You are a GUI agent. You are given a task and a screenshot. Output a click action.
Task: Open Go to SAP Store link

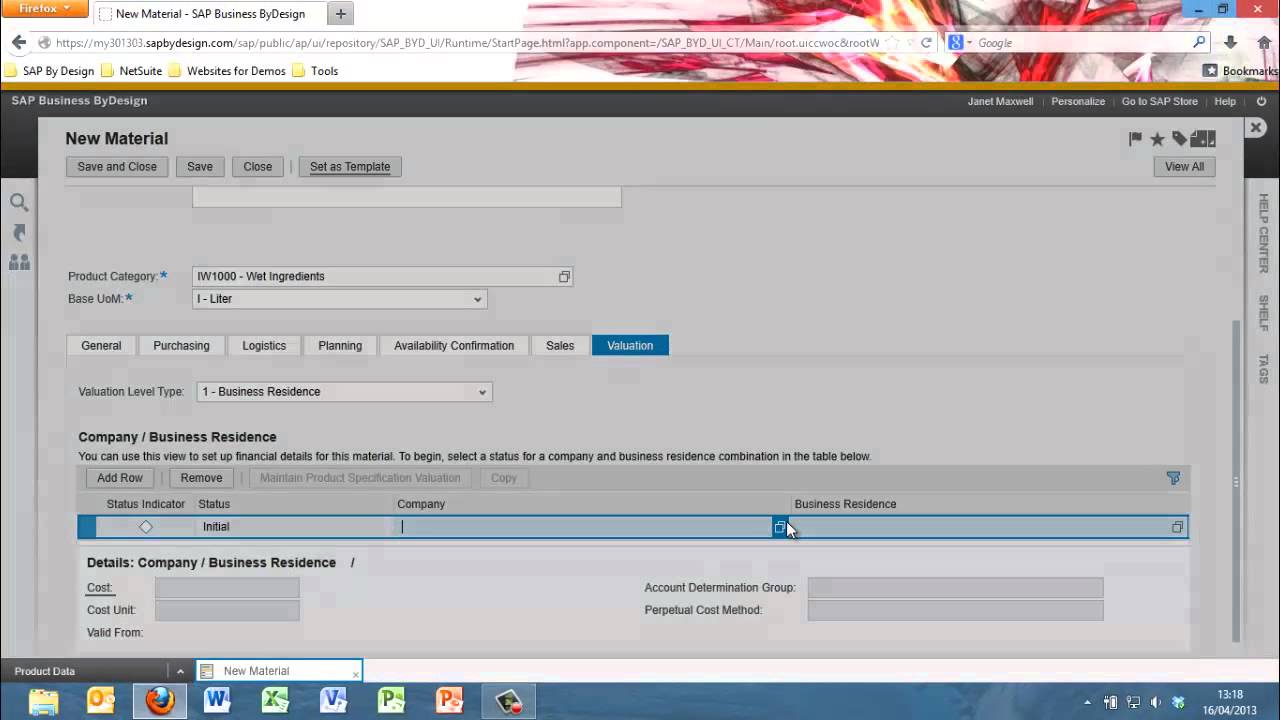pos(1159,101)
